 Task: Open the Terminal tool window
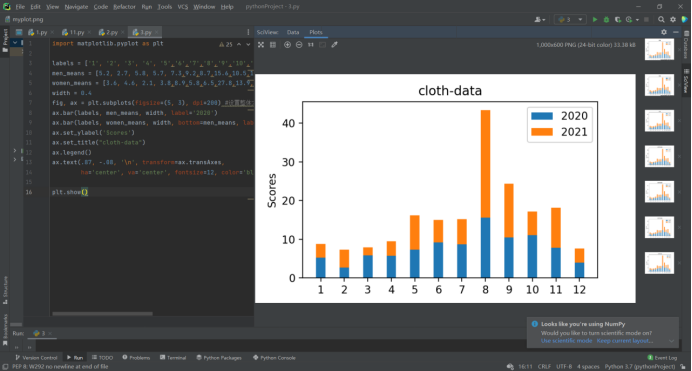(x=173, y=358)
